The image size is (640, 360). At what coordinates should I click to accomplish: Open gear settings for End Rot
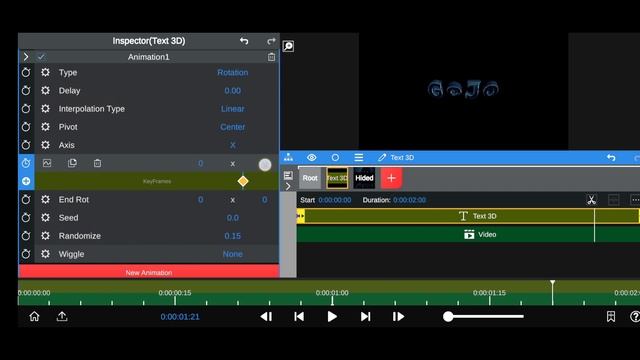coord(45,200)
